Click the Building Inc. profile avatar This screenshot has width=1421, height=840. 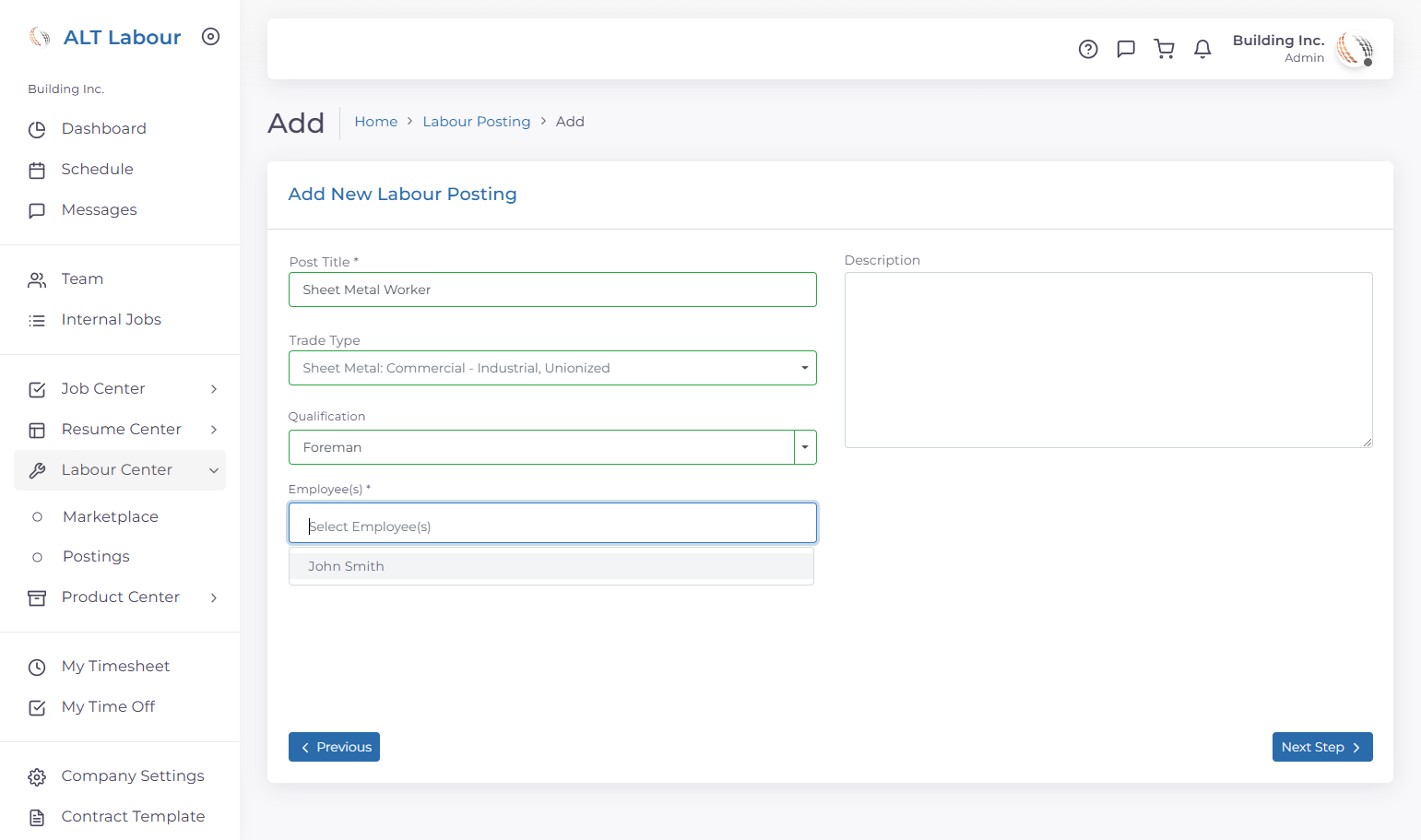1355,49
